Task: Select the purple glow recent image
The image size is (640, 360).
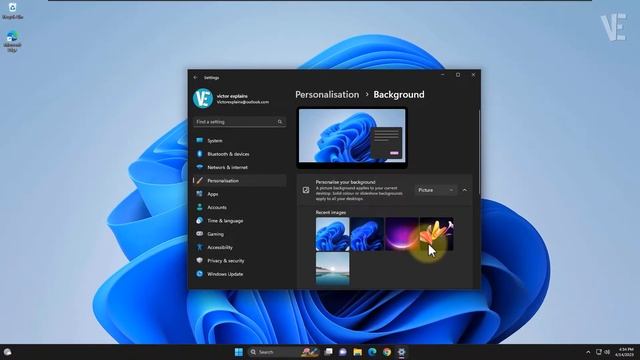Action: 402,234
